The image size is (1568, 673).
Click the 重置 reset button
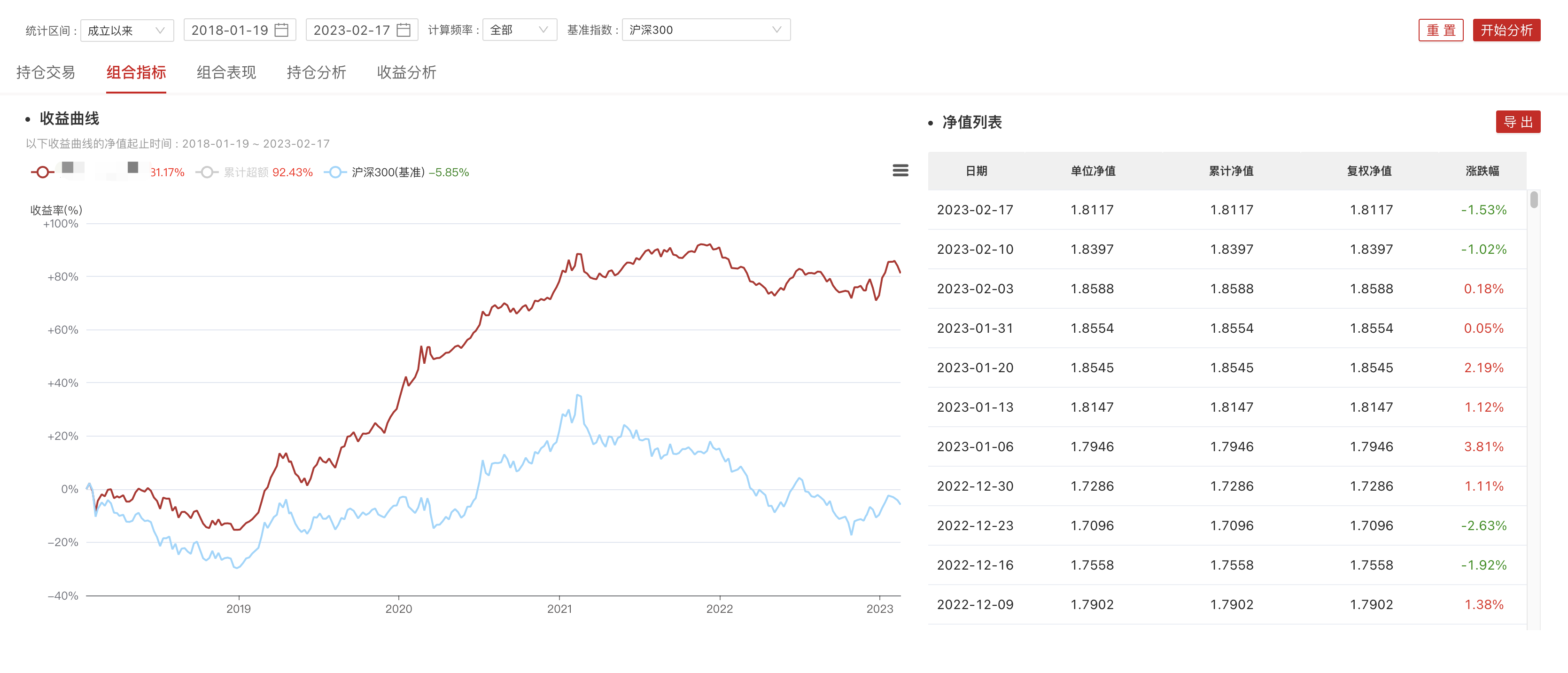1440,30
